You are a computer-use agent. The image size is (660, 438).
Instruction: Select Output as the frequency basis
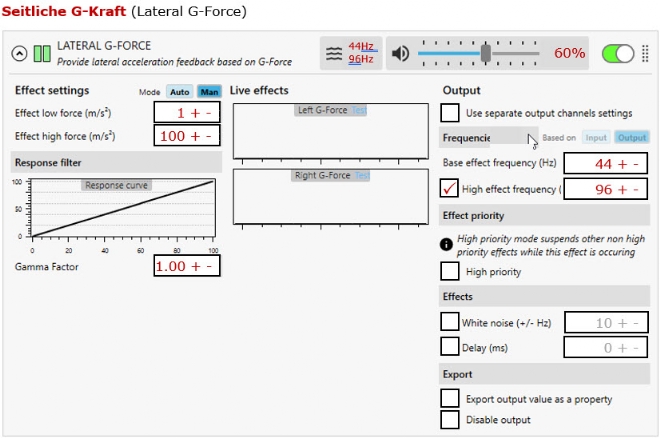[631, 137]
